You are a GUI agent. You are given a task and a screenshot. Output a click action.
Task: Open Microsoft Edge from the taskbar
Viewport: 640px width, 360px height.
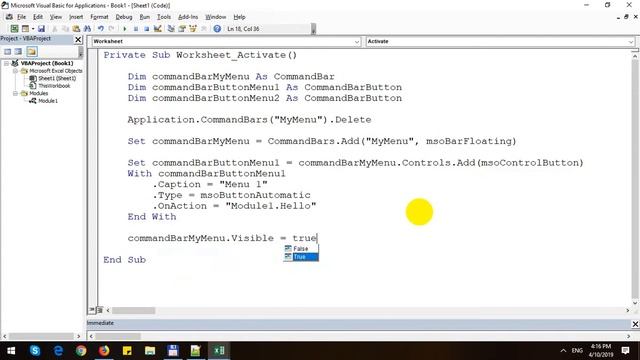tap(58, 351)
